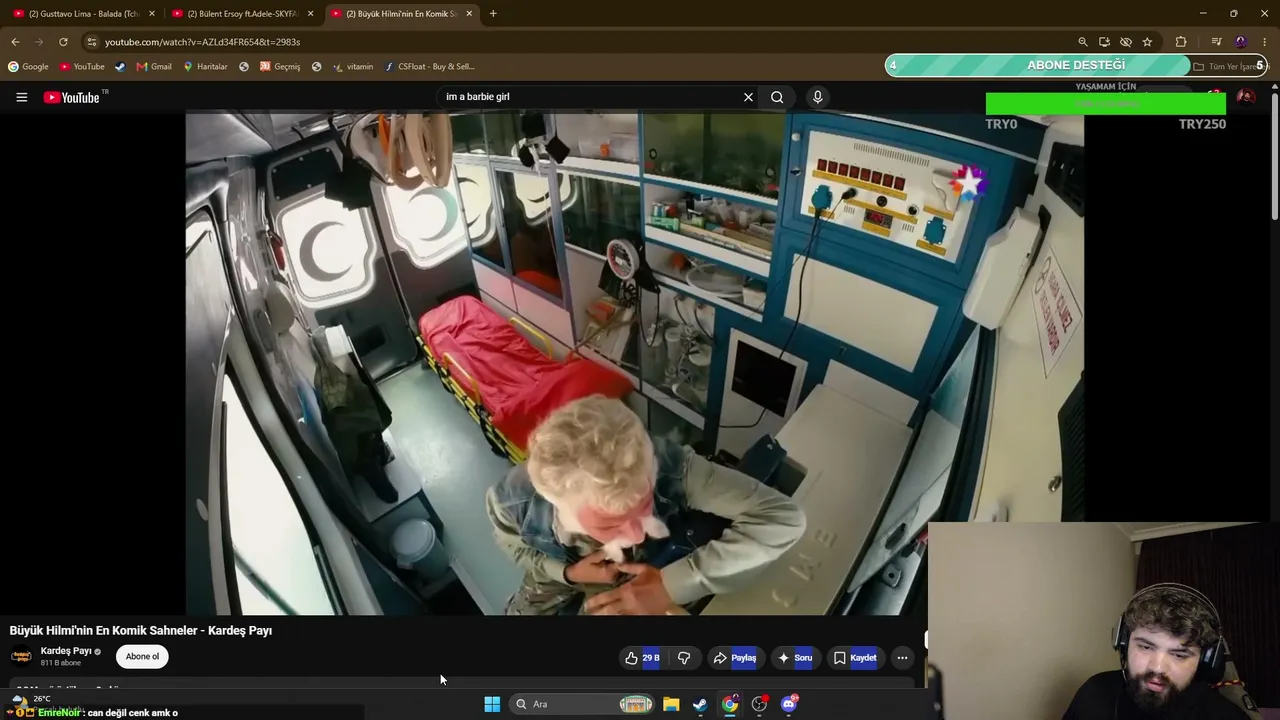Open the vitamin bookmark
This screenshot has height=720, width=1280.
point(353,67)
